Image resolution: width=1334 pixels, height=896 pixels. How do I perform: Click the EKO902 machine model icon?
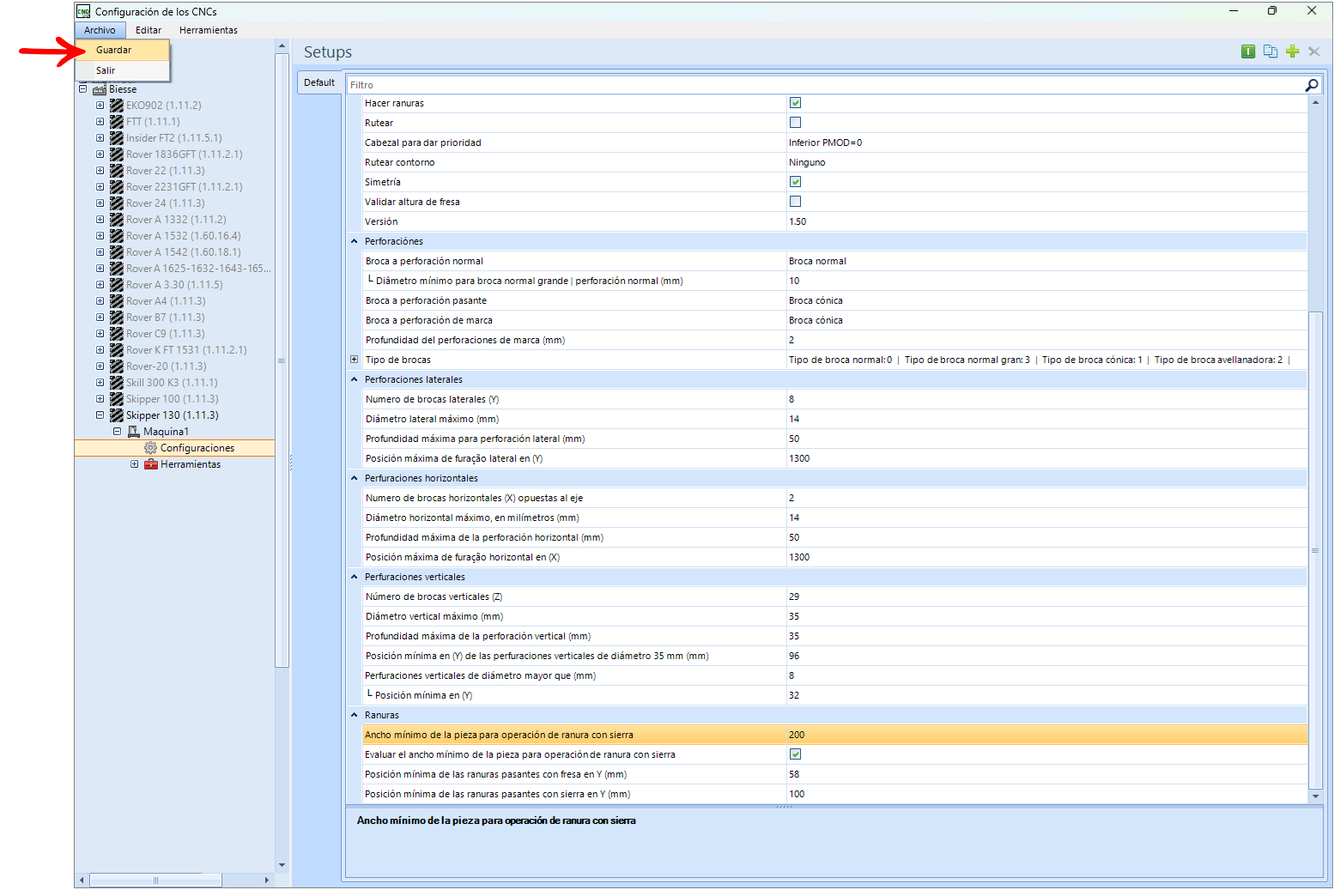[117, 106]
